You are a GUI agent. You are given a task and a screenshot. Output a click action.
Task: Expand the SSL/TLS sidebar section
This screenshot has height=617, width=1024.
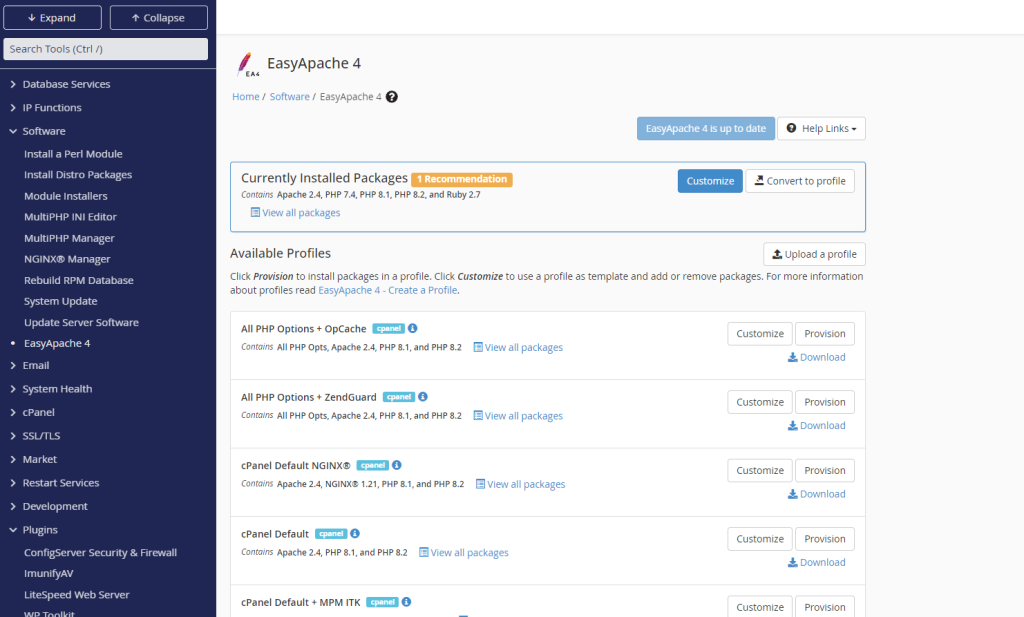41,435
